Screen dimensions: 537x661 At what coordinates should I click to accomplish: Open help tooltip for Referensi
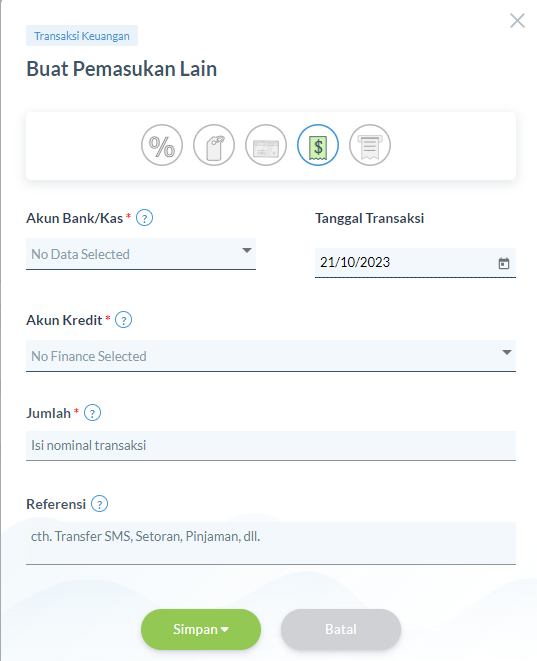click(x=99, y=504)
